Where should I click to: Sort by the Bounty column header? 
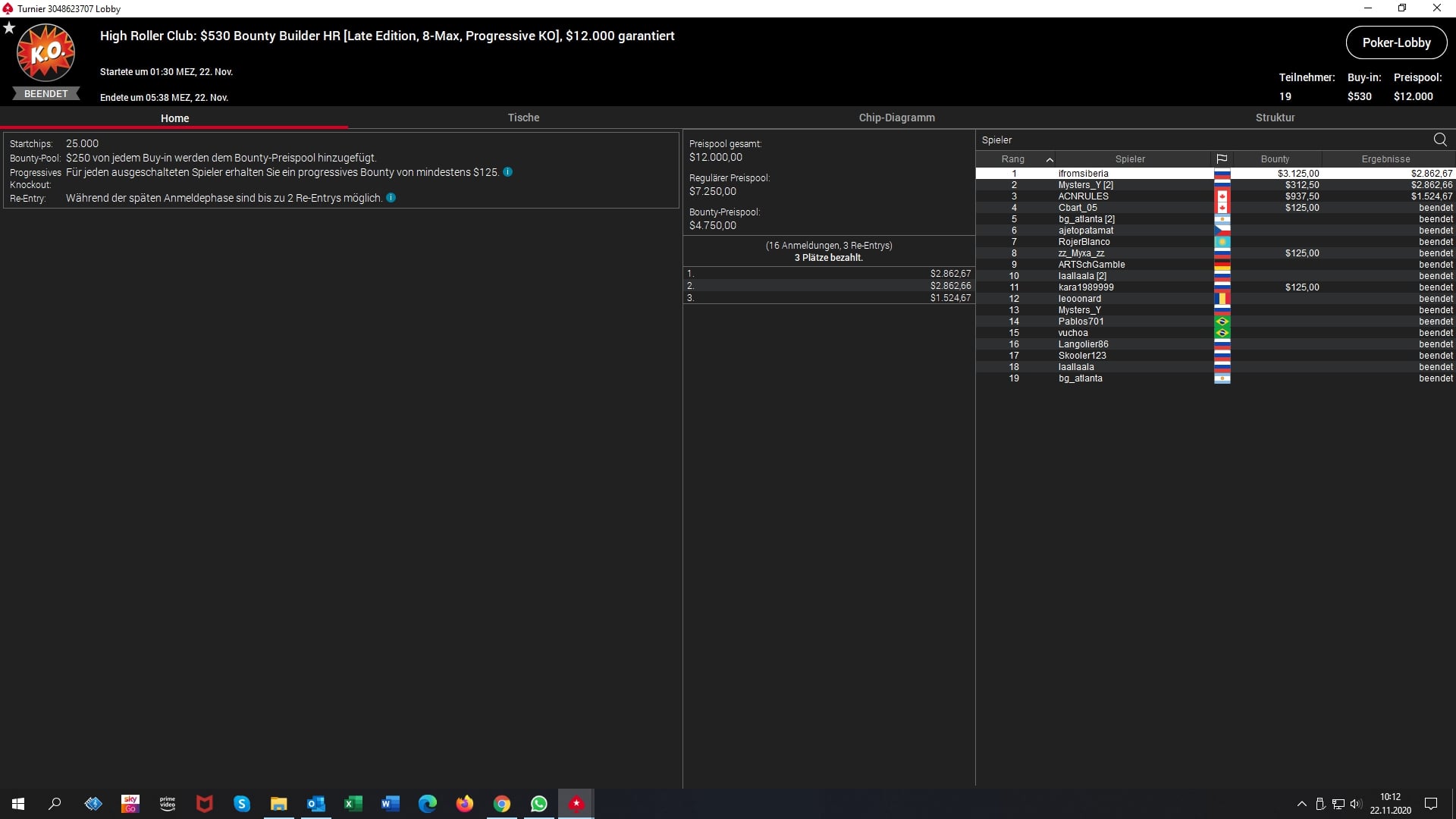[x=1275, y=159]
